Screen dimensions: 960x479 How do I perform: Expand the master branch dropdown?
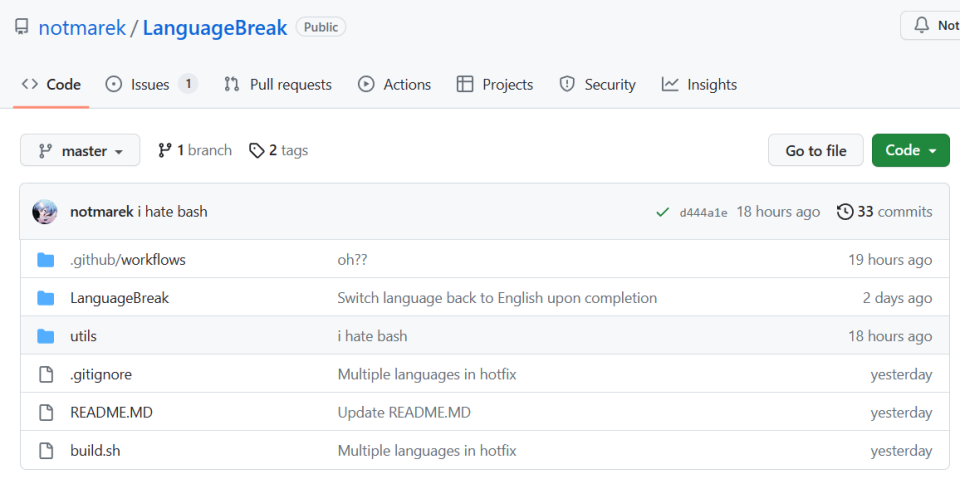pyautogui.click(x=80, y=151)
